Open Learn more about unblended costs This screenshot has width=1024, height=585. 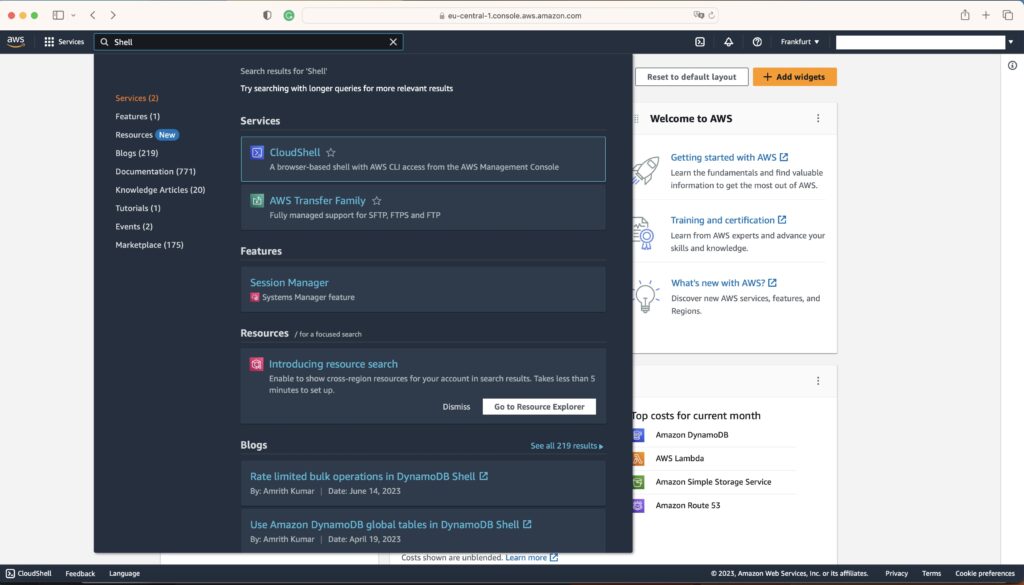click(532, 557)
